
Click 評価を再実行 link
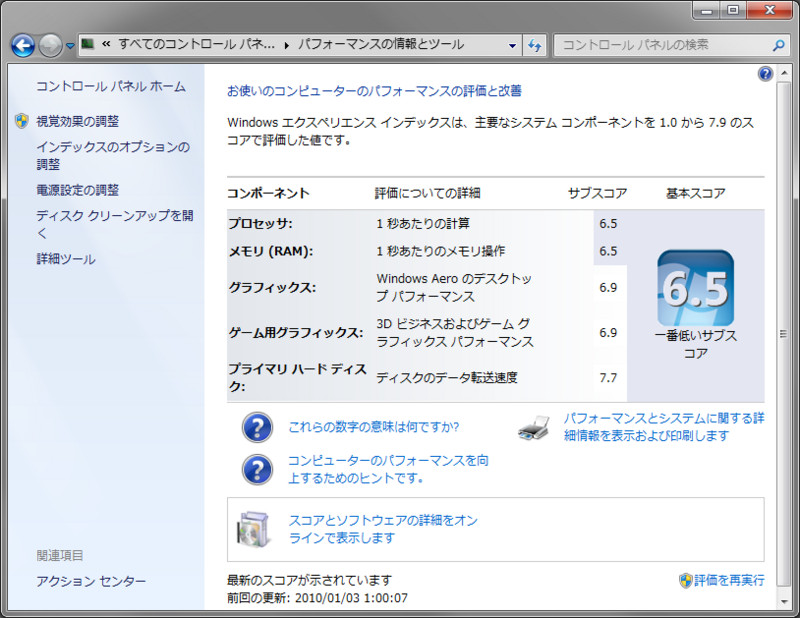(x=729, y=580)
